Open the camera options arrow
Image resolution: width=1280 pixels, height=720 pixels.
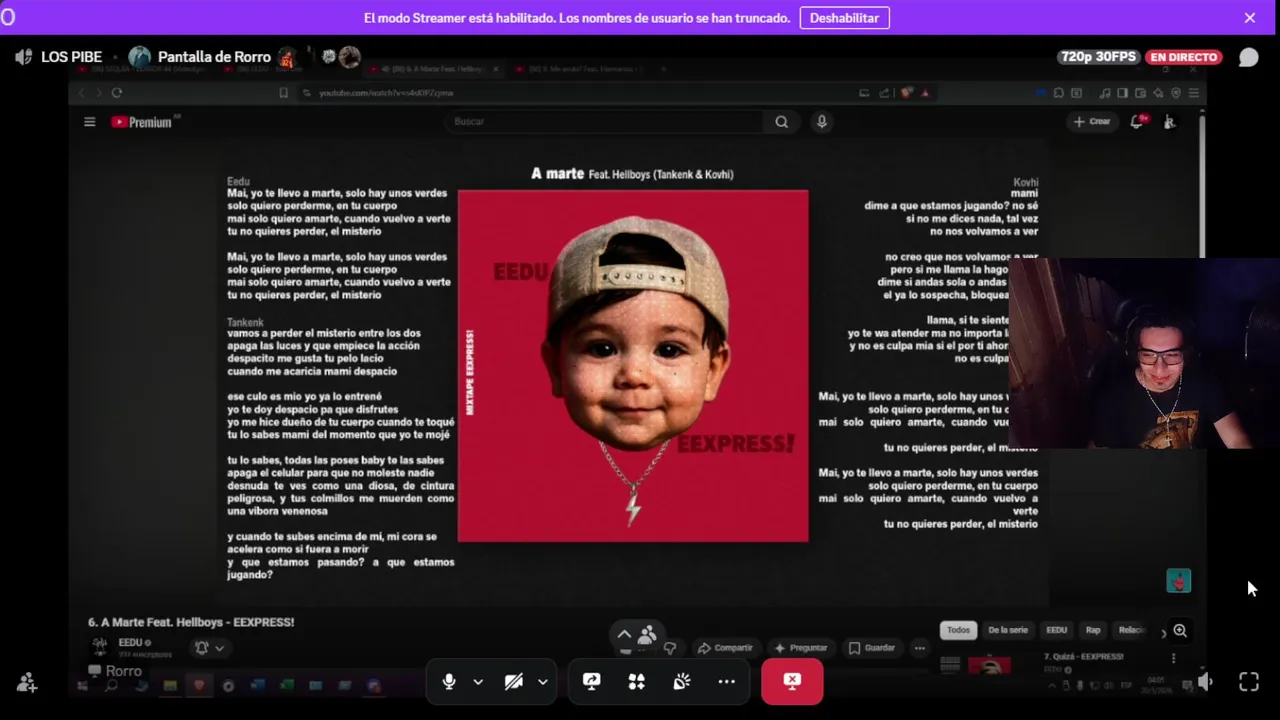coord(542,682)
